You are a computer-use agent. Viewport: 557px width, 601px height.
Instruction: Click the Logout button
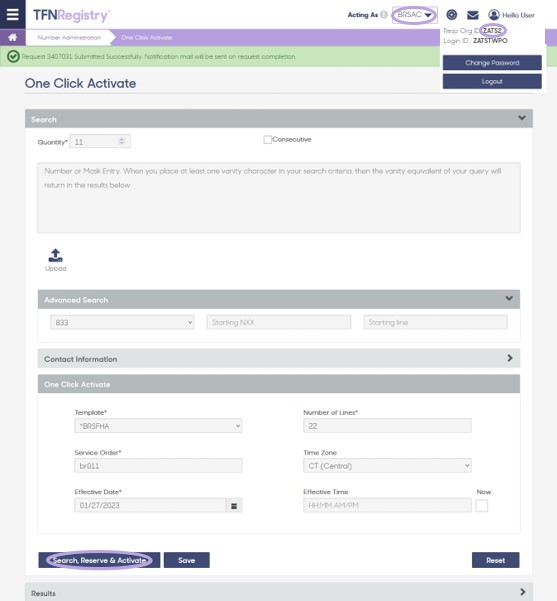pyautogui.click(x=492, y=81)
